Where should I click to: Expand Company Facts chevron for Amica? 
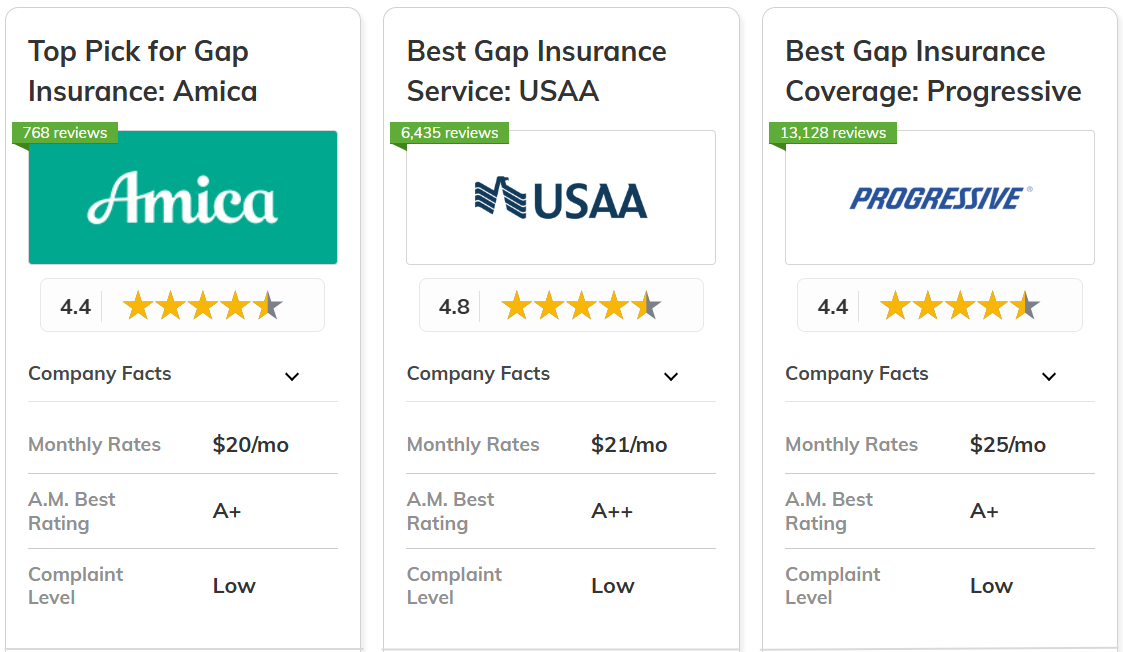tap(291, 376)
